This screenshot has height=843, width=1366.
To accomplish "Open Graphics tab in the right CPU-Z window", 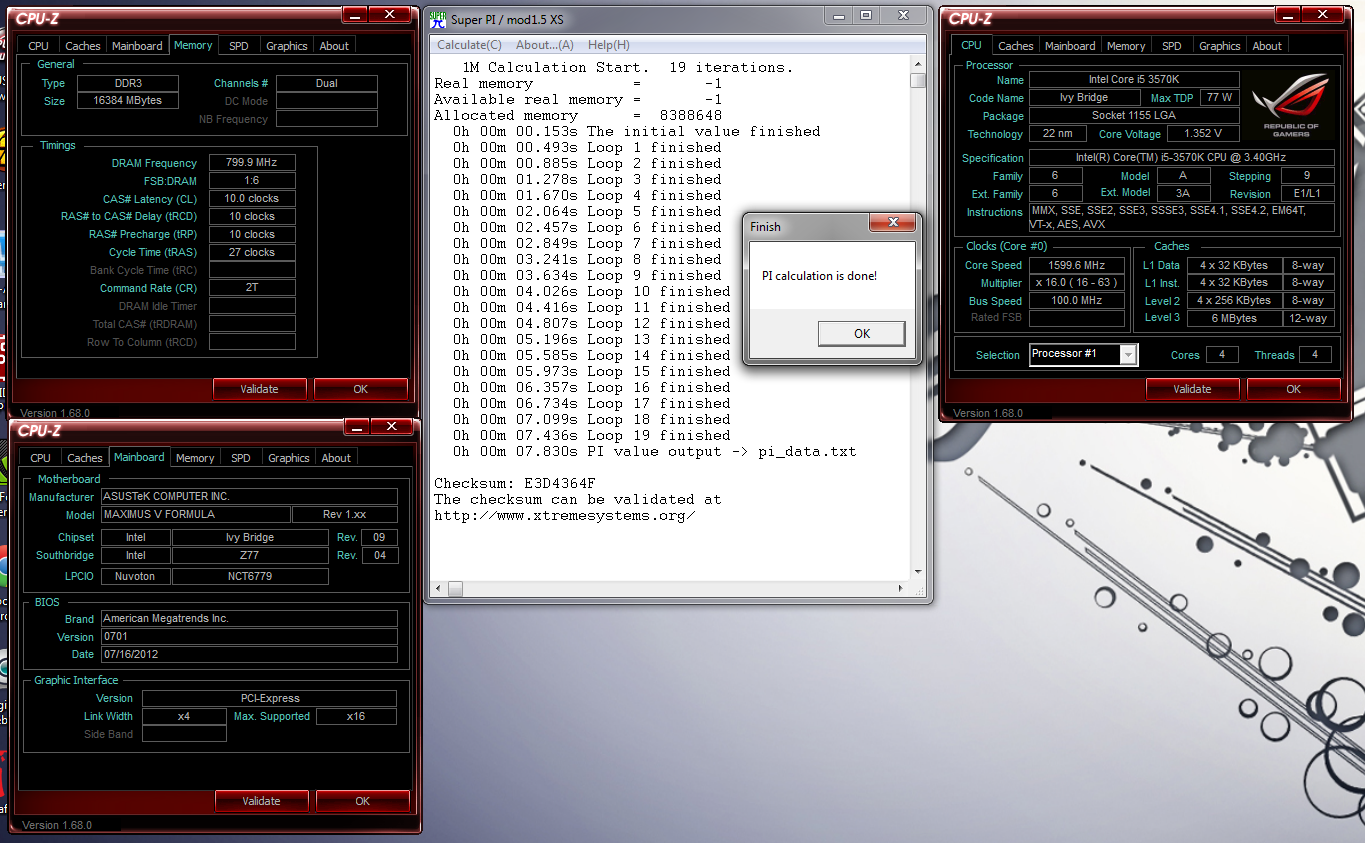I will [x=1219, y=46].
